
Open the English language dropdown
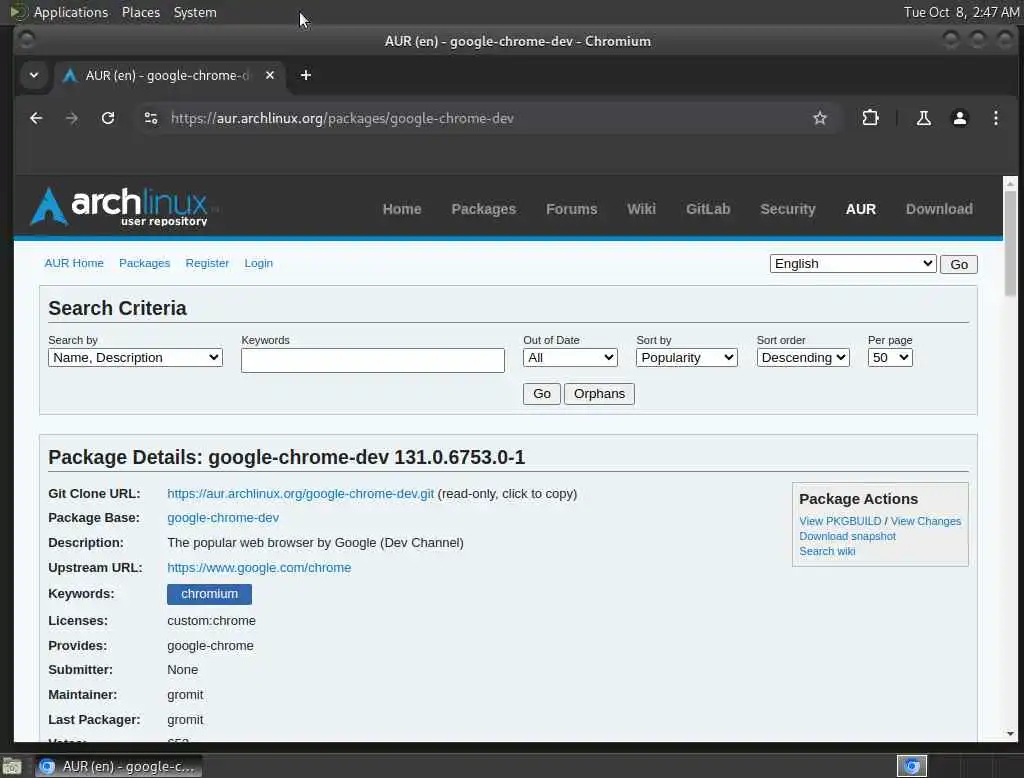[853, 263]
